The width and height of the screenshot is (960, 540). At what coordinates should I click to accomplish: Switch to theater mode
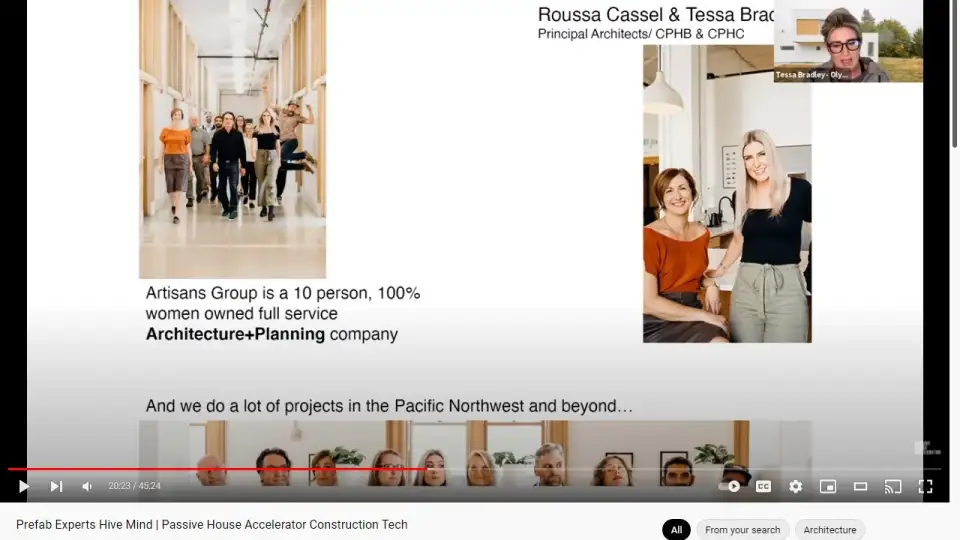tap(860, 486)
